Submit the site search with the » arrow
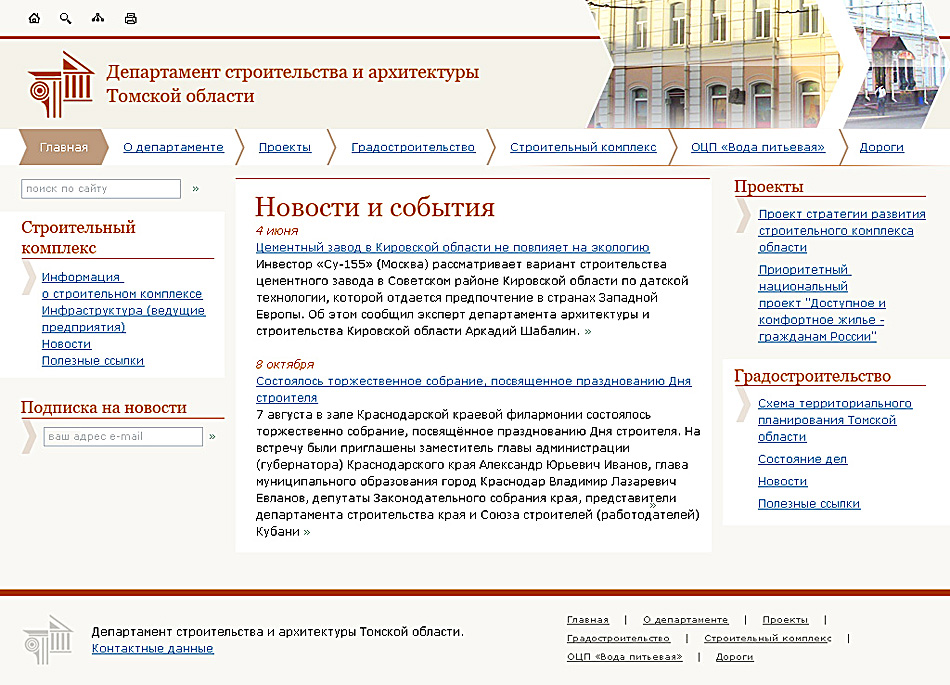This screenshot has height=685, width=950. tap(196, 188)
